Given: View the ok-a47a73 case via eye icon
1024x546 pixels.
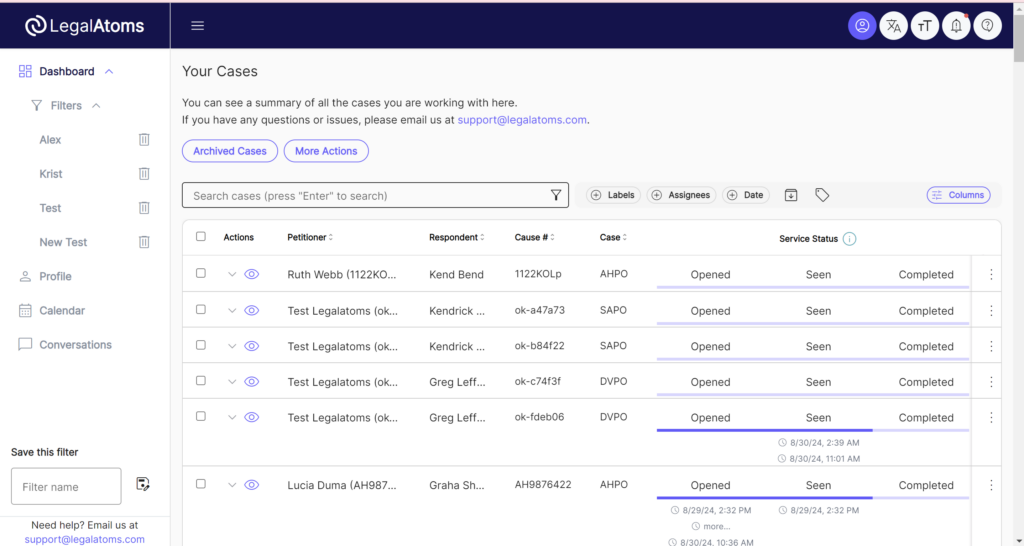Looking at the screenshot, I should click(251, 310).
